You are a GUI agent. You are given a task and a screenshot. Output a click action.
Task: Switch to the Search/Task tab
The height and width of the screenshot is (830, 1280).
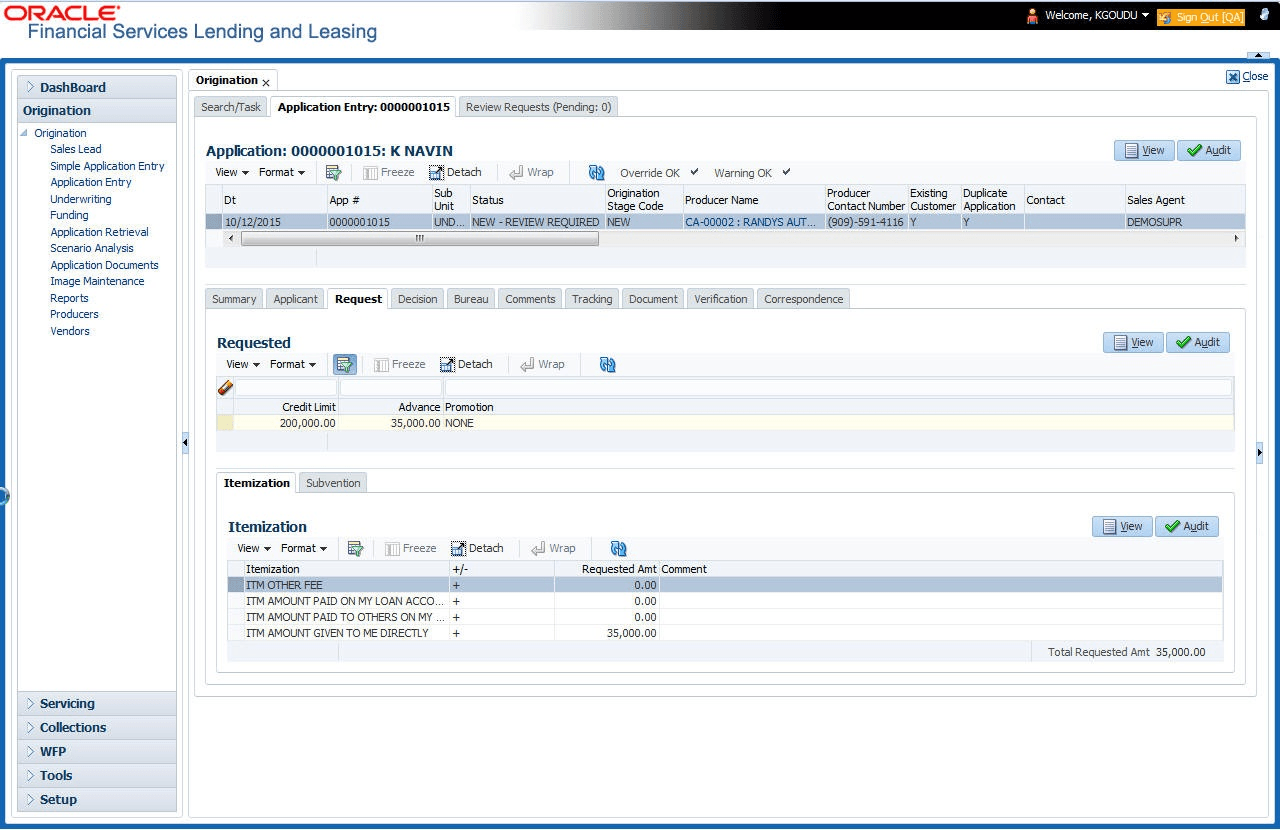[x=231, y=106]
